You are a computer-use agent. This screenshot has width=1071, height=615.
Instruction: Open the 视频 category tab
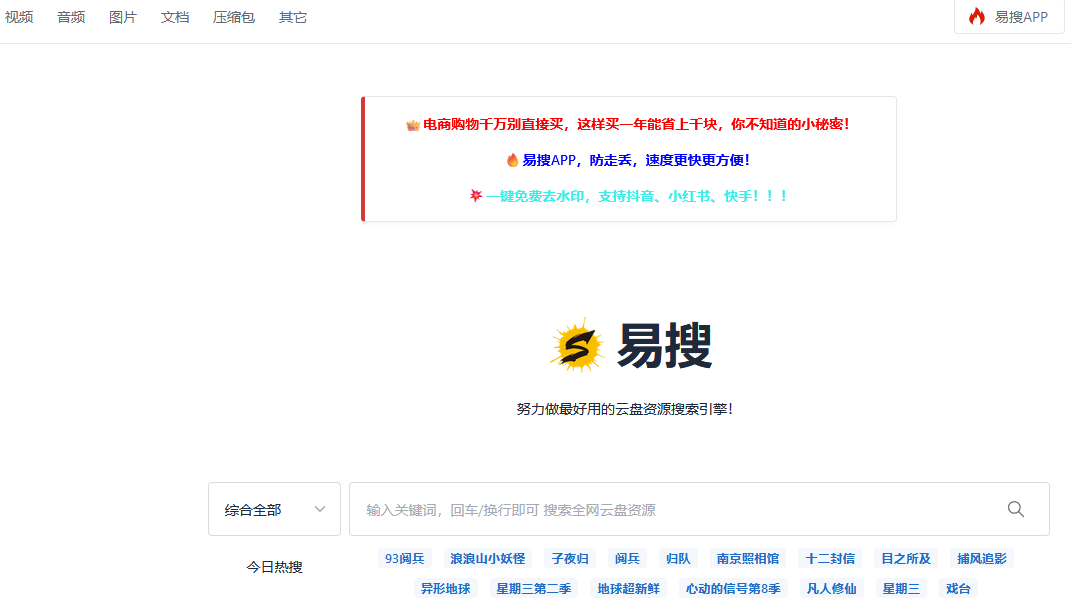pyautogui.click(x=19, y=17)
